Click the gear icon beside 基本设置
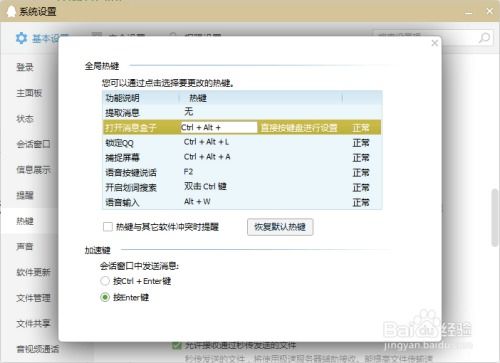Image resolution: width=500 pixels, height=363 pixels. [21, 38]
